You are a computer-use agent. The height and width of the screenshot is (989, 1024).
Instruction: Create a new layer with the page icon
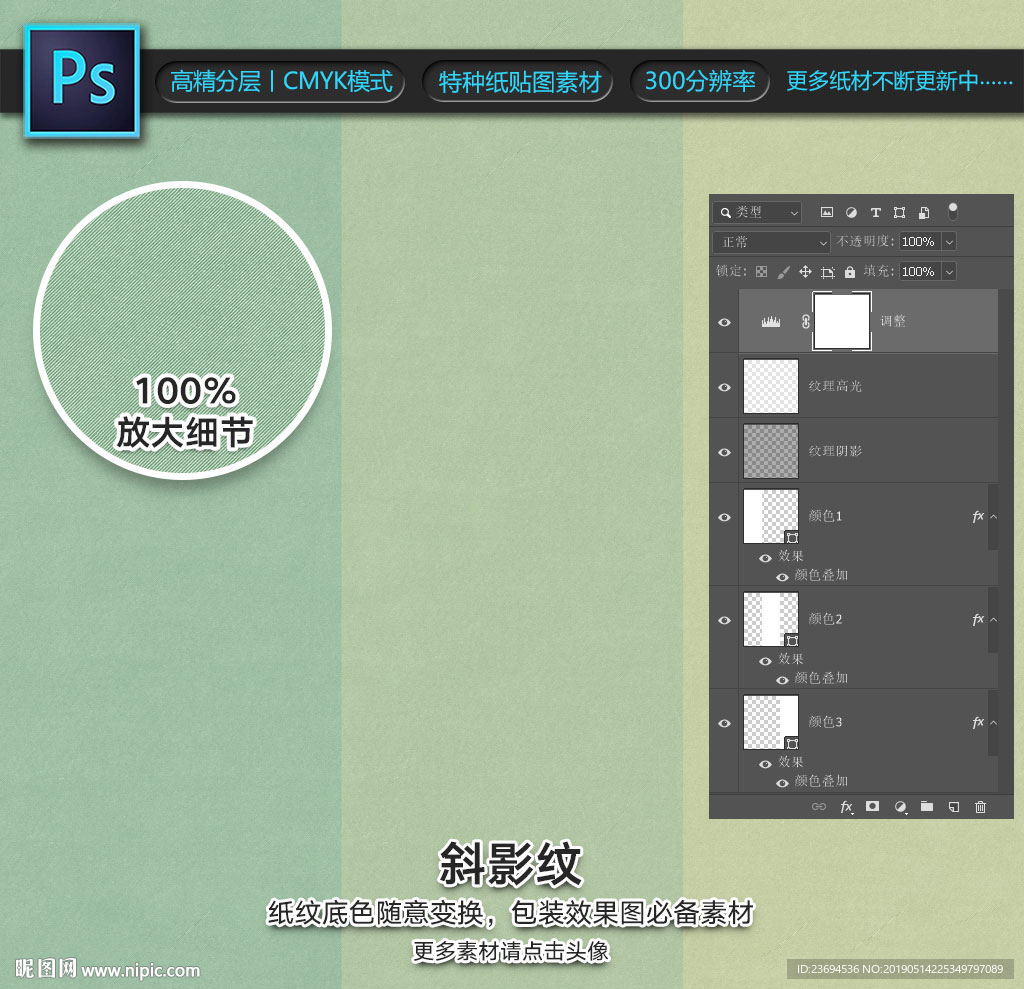[x=954, y=806]
